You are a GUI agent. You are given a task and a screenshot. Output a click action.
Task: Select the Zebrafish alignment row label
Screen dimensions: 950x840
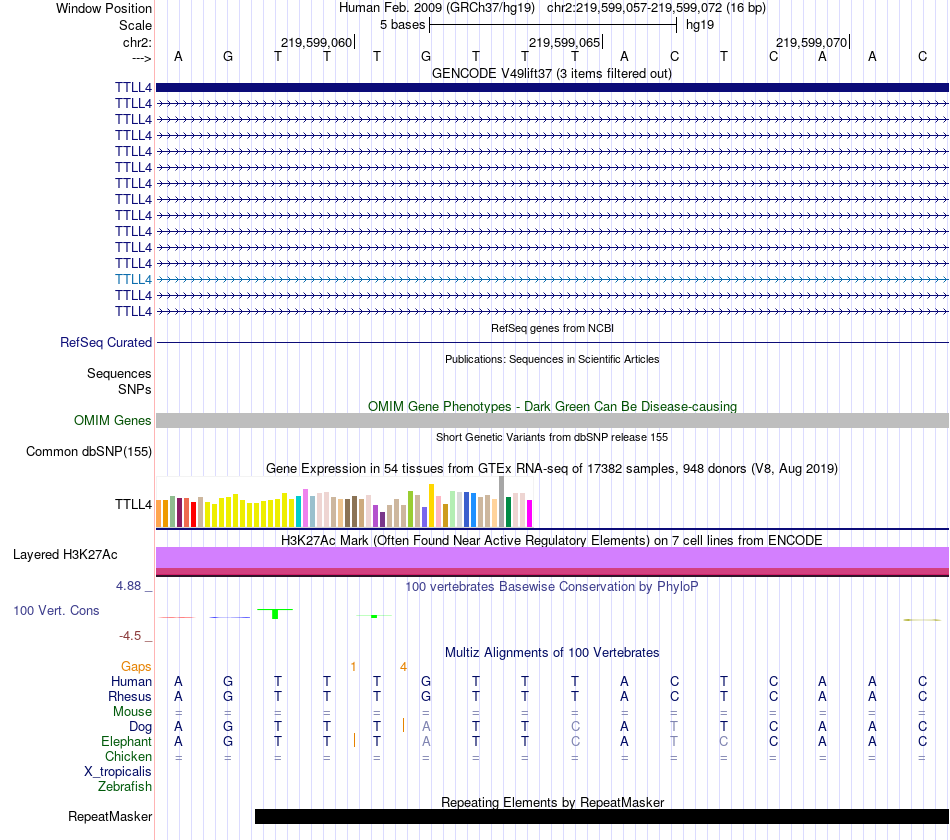coord(125,786)
